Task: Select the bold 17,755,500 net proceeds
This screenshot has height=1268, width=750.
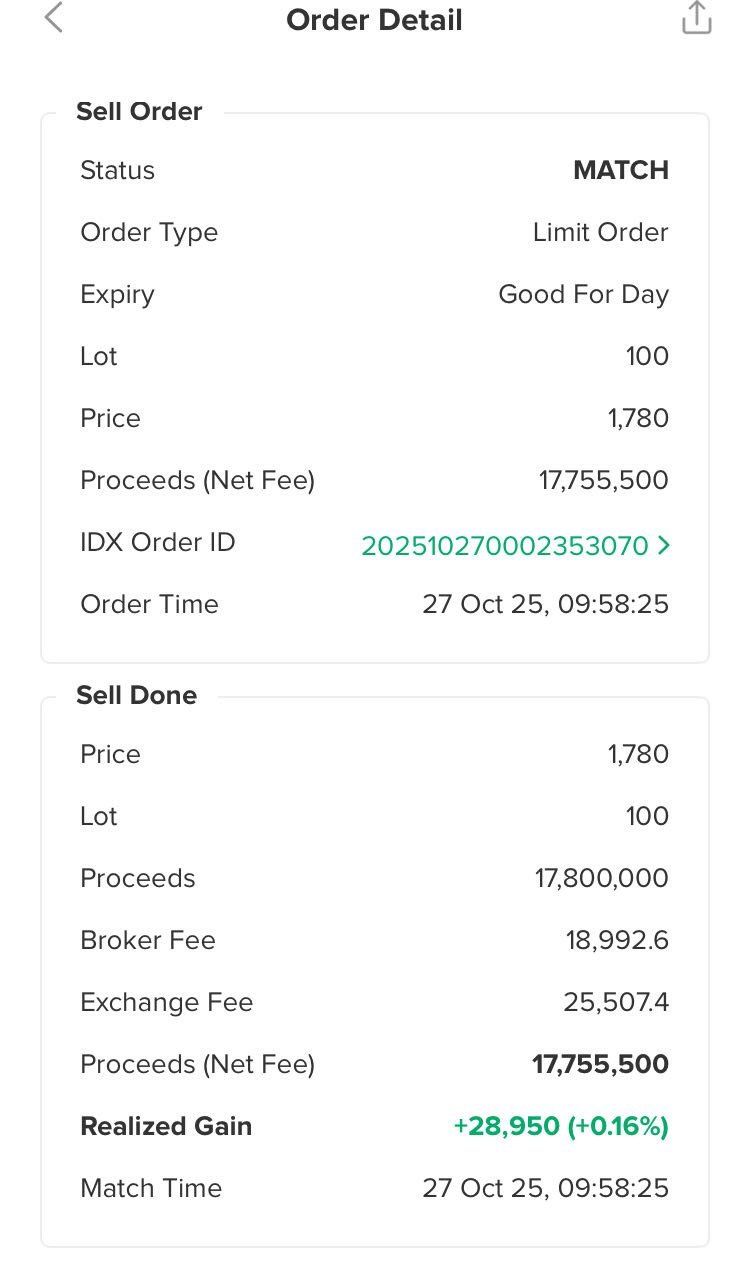Action: point(600,1064)
